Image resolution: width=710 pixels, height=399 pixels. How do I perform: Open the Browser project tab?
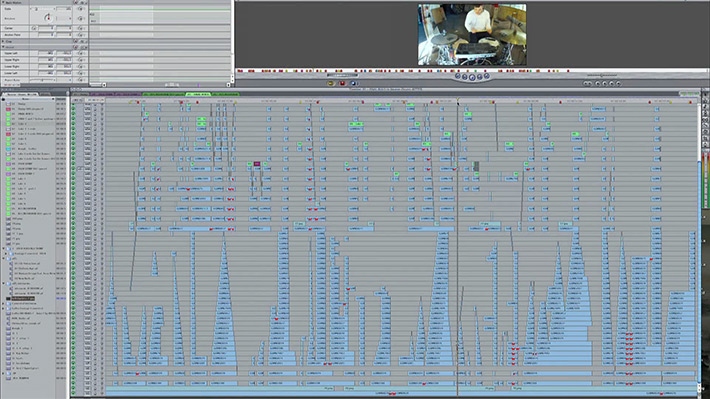[22, 94]
